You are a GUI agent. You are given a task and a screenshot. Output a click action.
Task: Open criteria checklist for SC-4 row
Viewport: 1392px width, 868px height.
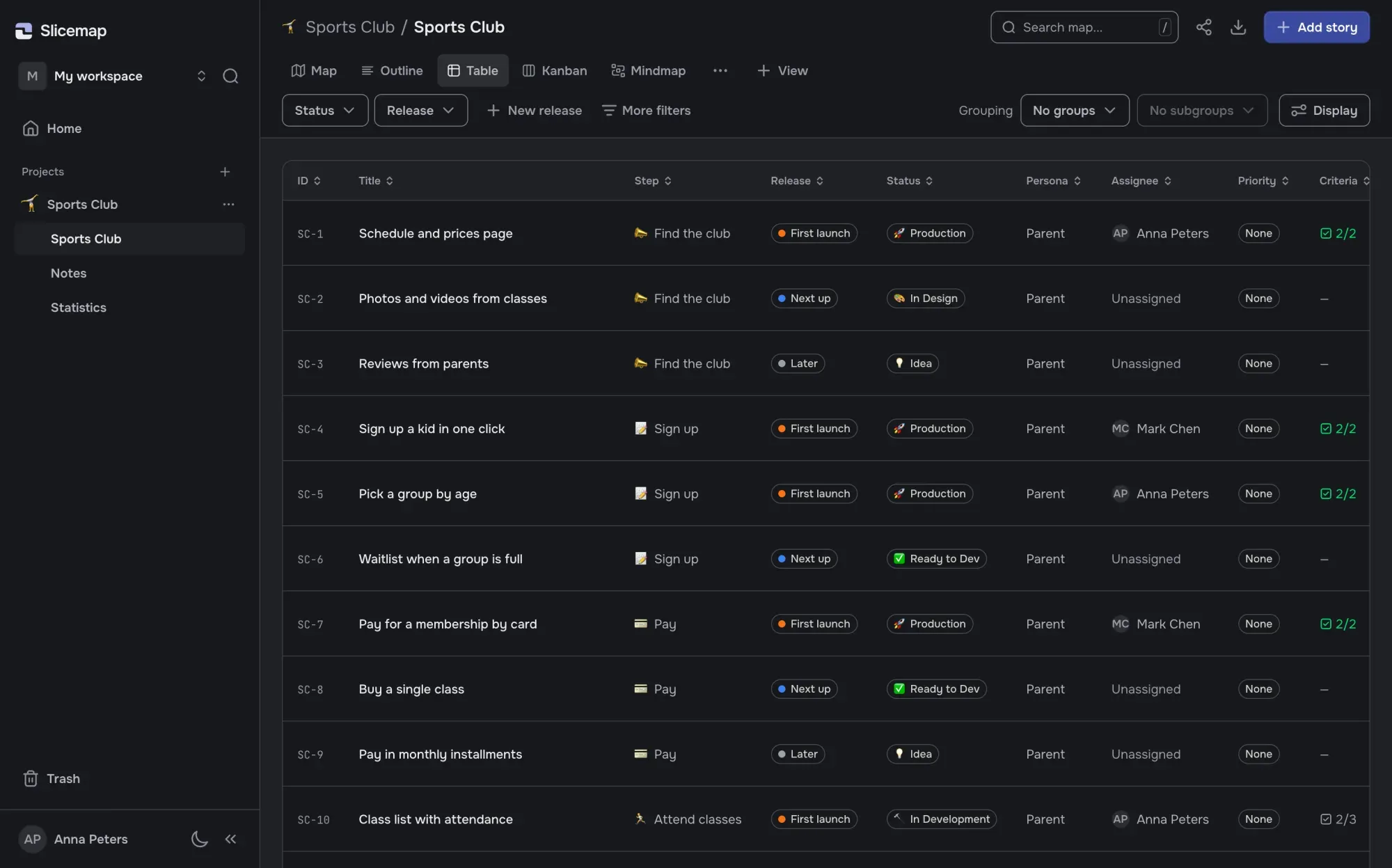1338,429
